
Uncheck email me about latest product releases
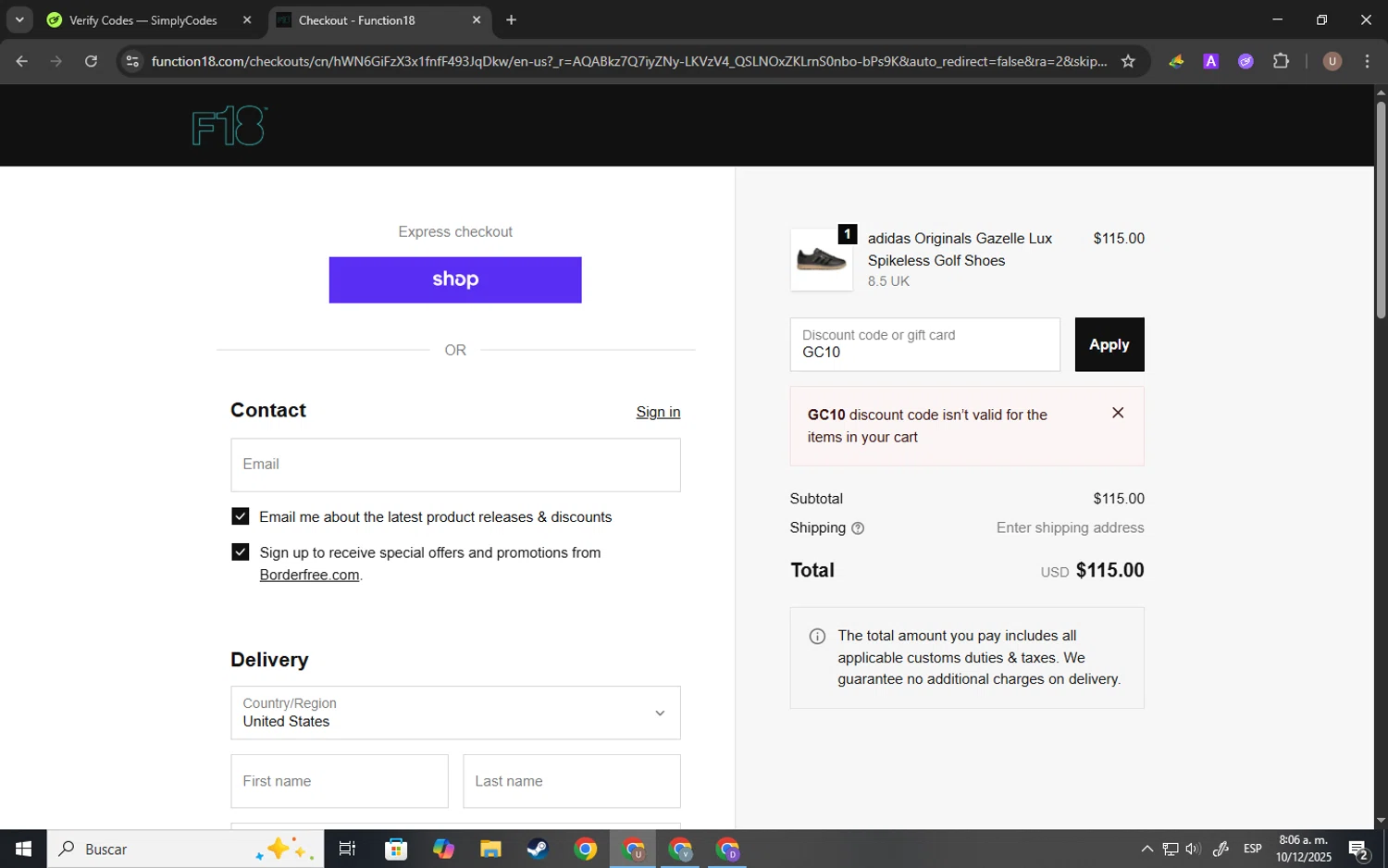click(241, 516)
